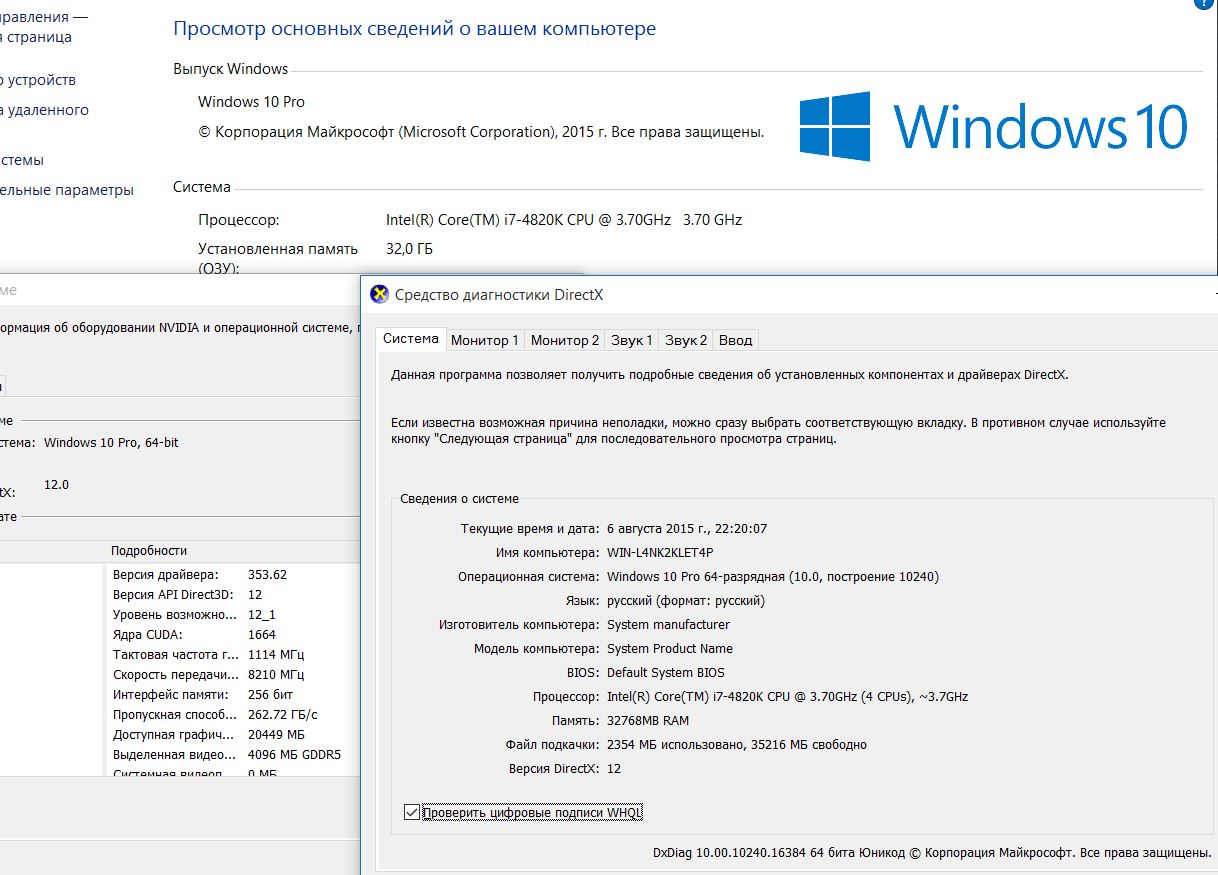Click the 'Подробности' column header

pyautogui.click(x=149, y=551)
